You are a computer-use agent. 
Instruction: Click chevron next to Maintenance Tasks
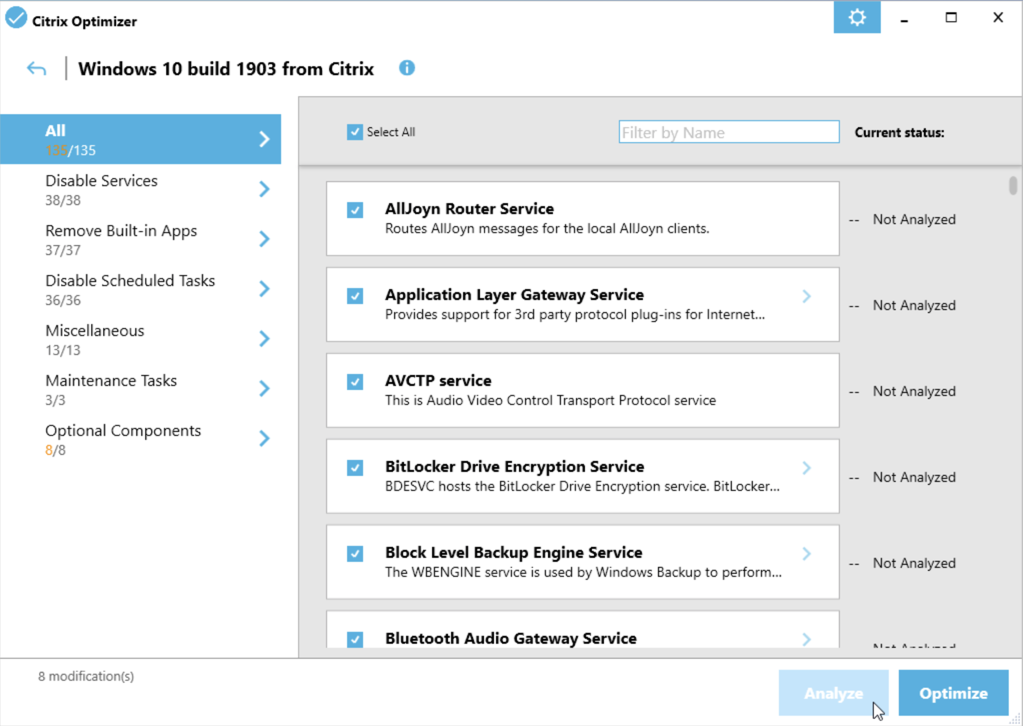(x=264, y=389)
